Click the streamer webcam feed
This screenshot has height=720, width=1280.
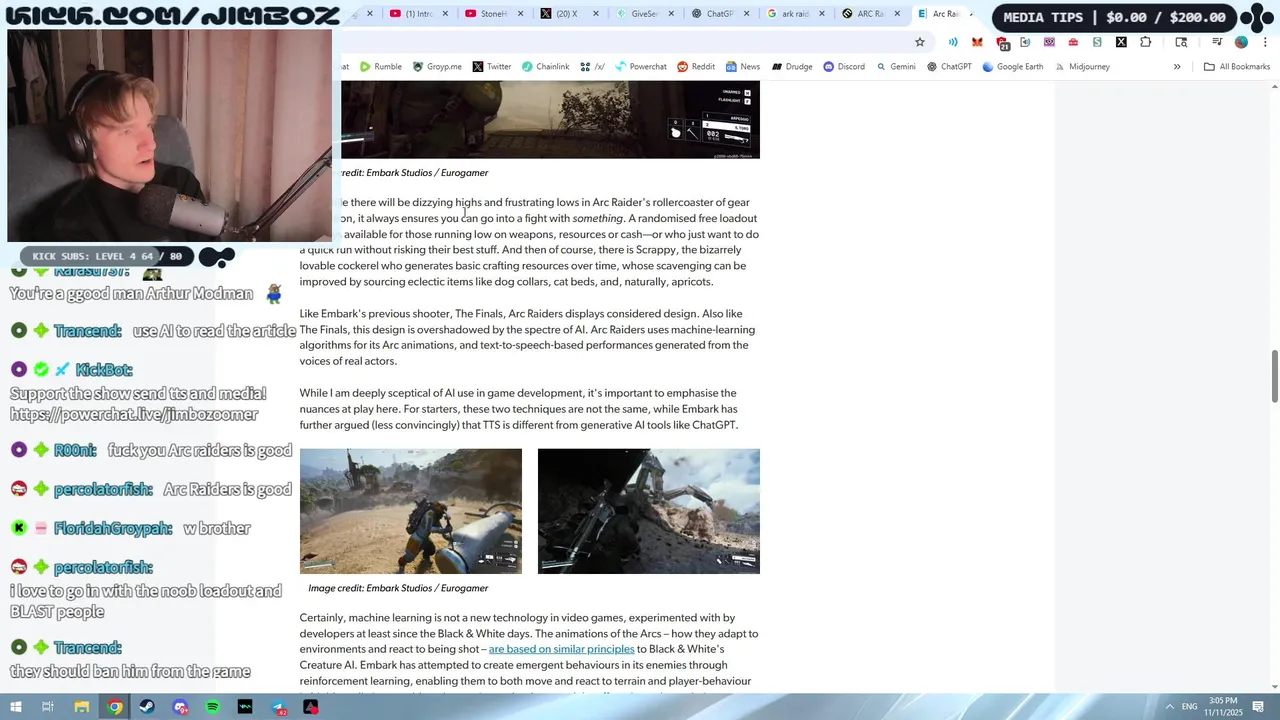point(169,135)
